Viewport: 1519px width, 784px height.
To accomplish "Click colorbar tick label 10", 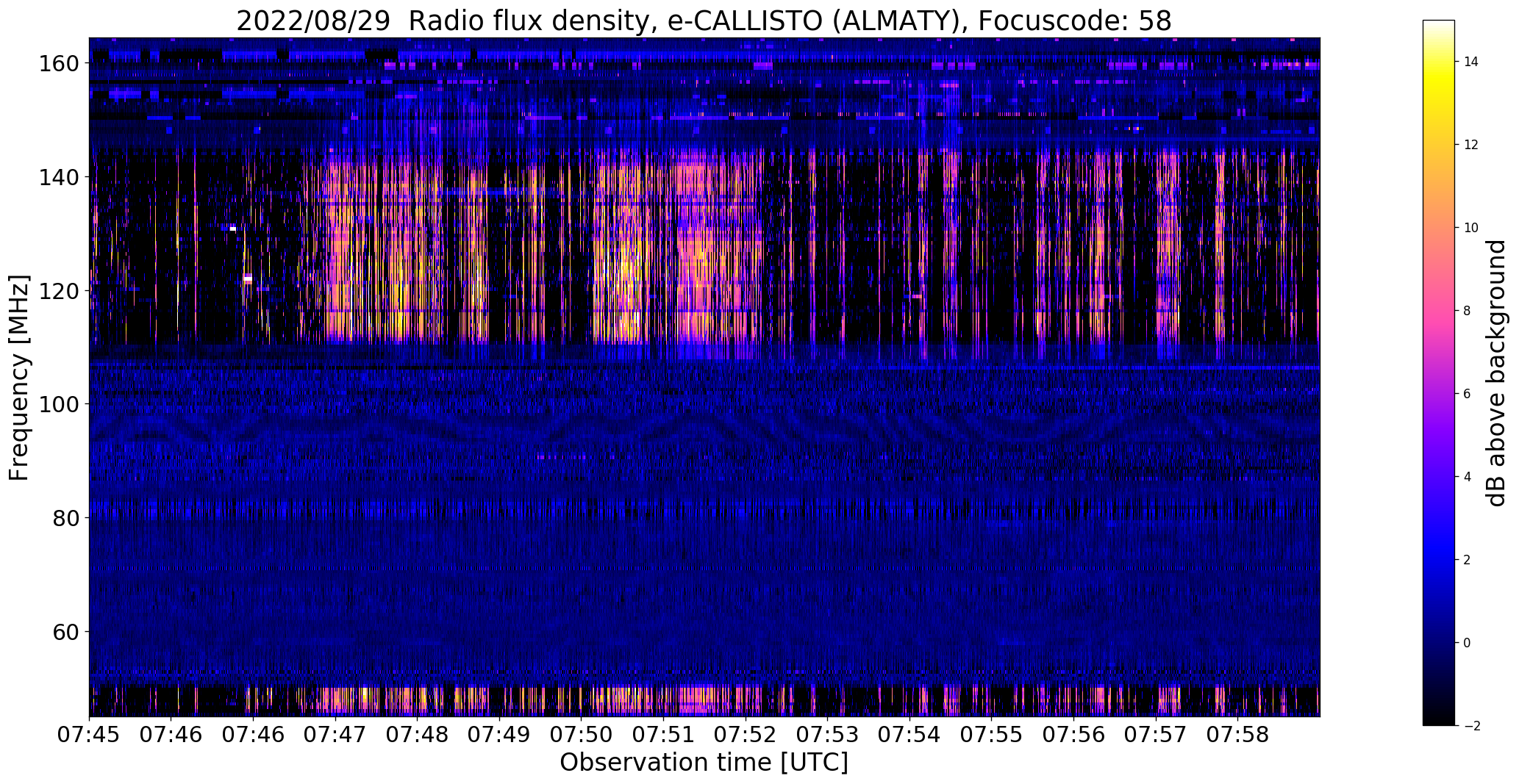I will click(1471, 228).
